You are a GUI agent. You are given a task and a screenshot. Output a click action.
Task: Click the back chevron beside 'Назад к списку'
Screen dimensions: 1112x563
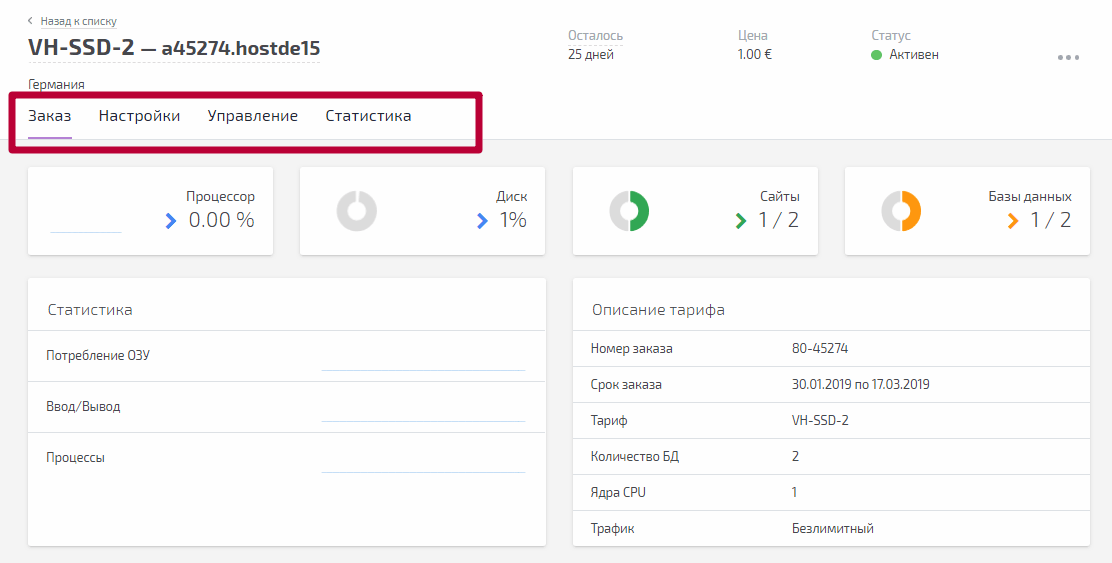30,21
